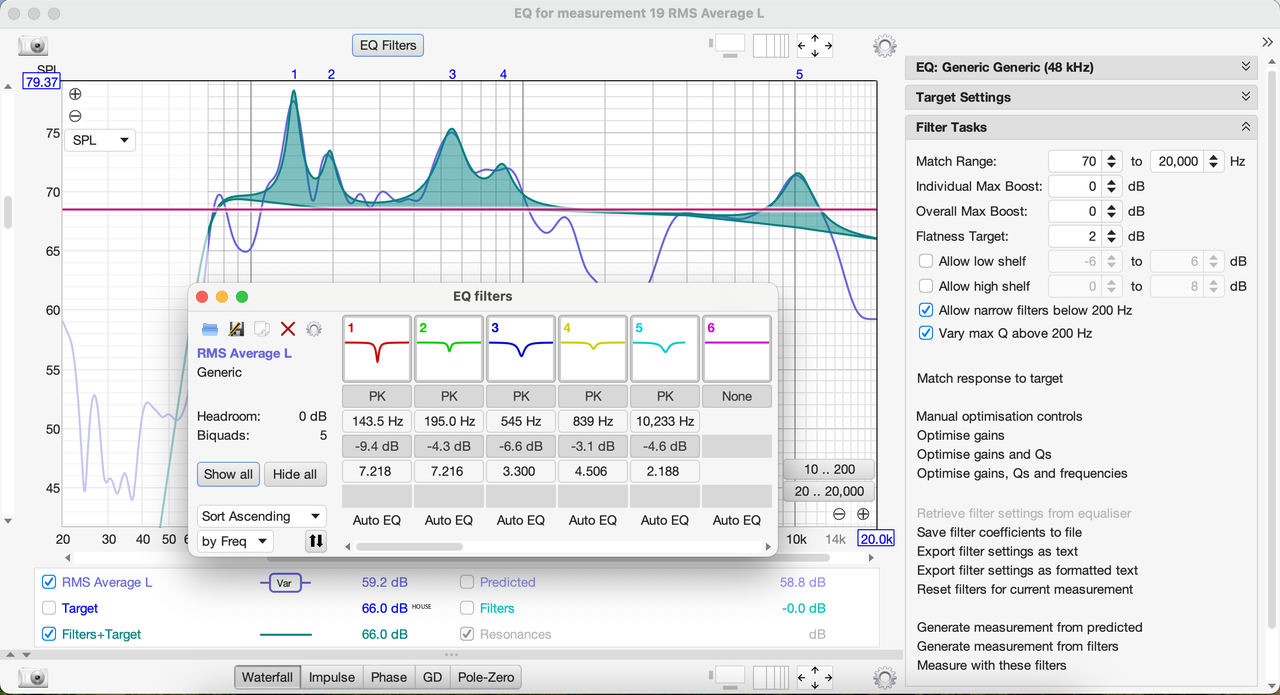Click the top fit-to-window arrows icon
Viewport: 1280px width, 695px height.
814,46
